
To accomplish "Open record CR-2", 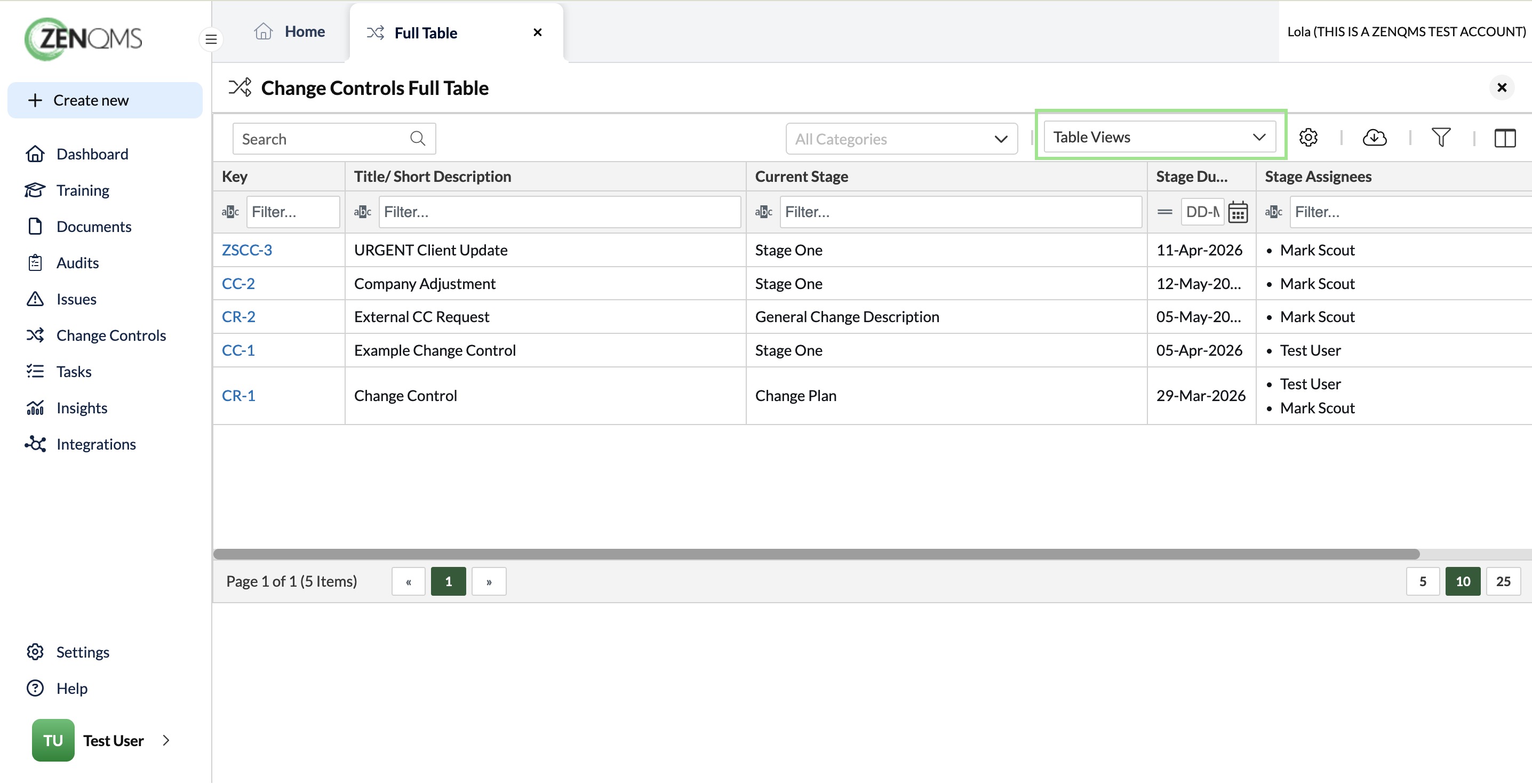I will (238, 316).
